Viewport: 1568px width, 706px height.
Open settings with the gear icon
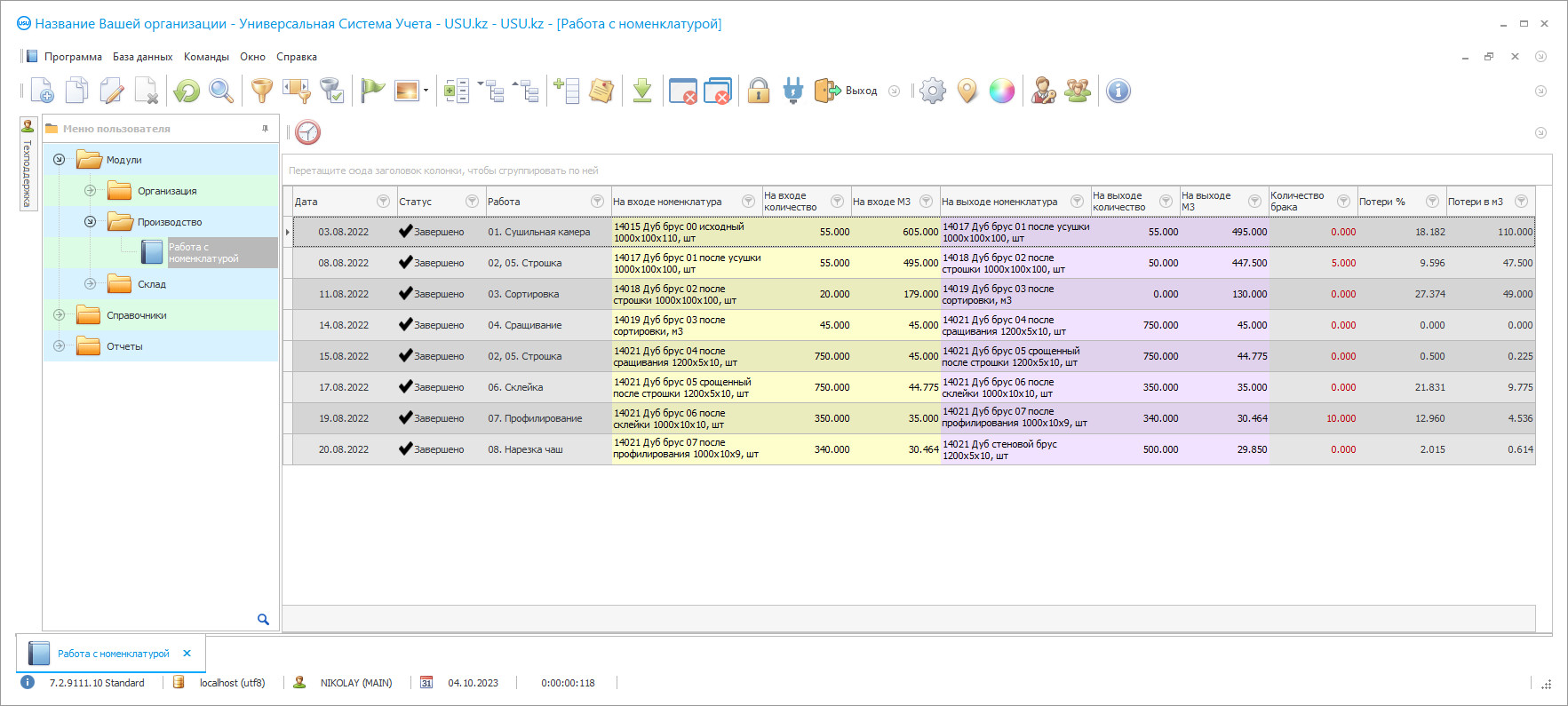[932, 91]
